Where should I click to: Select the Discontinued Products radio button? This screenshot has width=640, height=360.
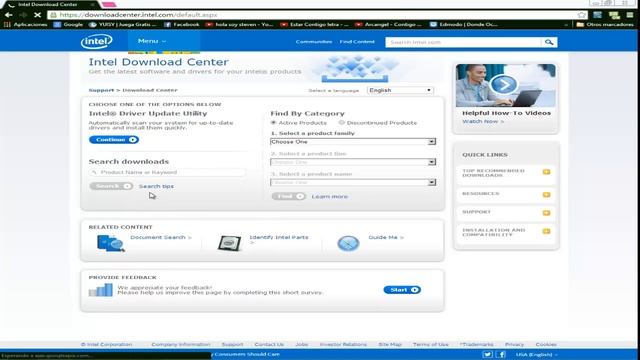point(342,122)
